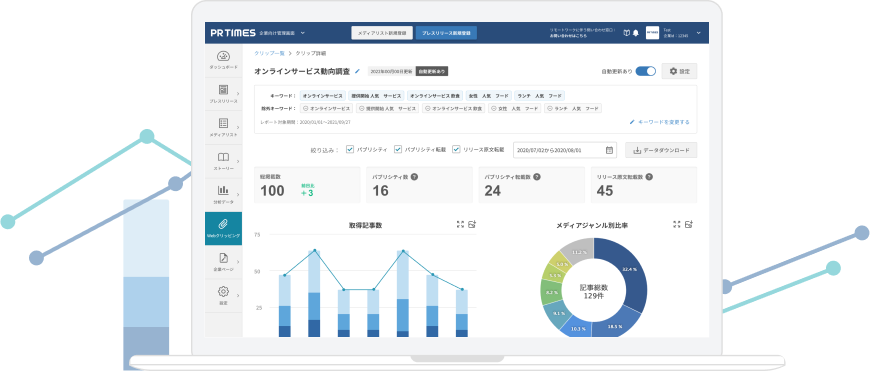Screen dimensions: 870x371
Task: Open the 企業ページ sidebar item
Action: (x=223, y=262)
